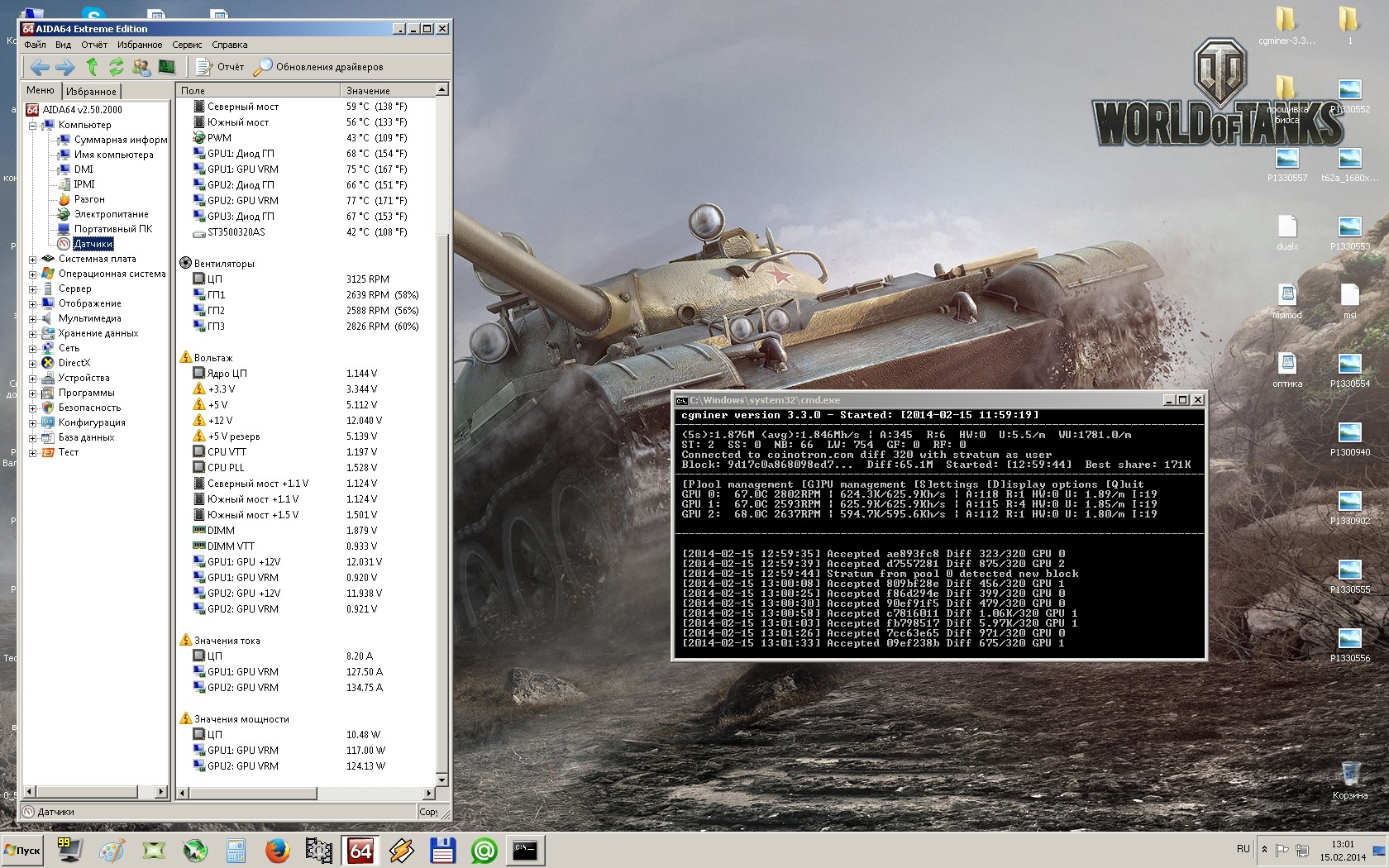
Task: Open the green @ mail taskbar icon
Action: point(484,851)
